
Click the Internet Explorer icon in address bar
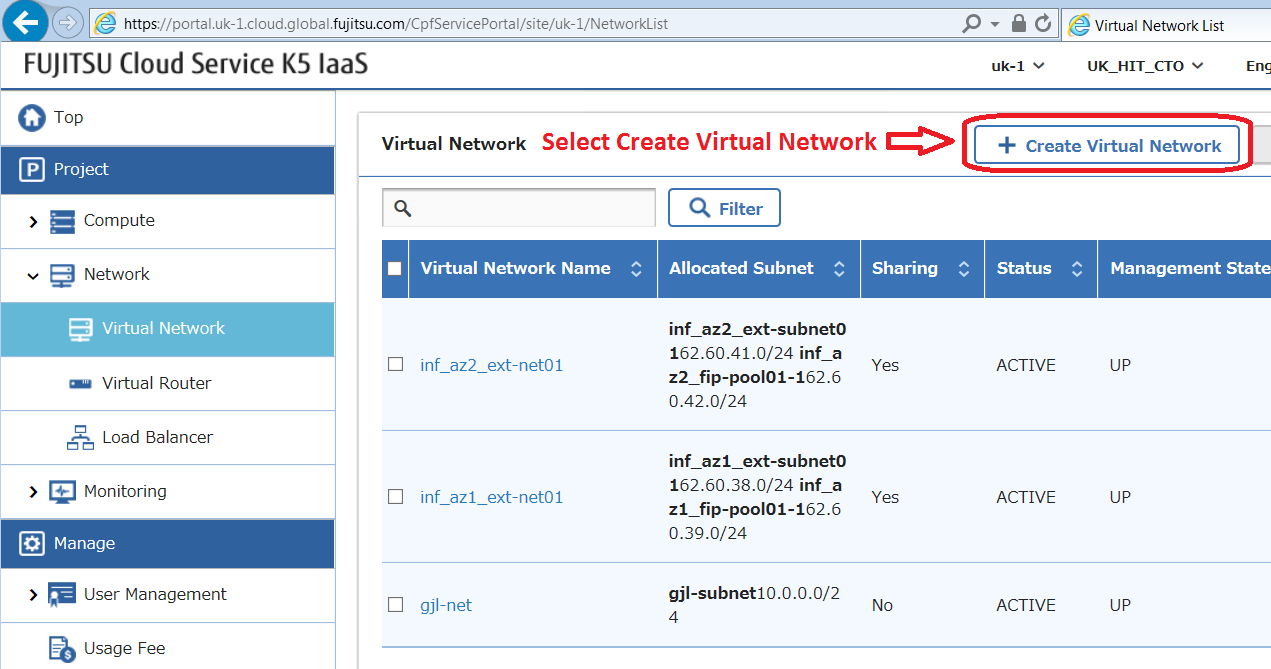click(104, 23)
